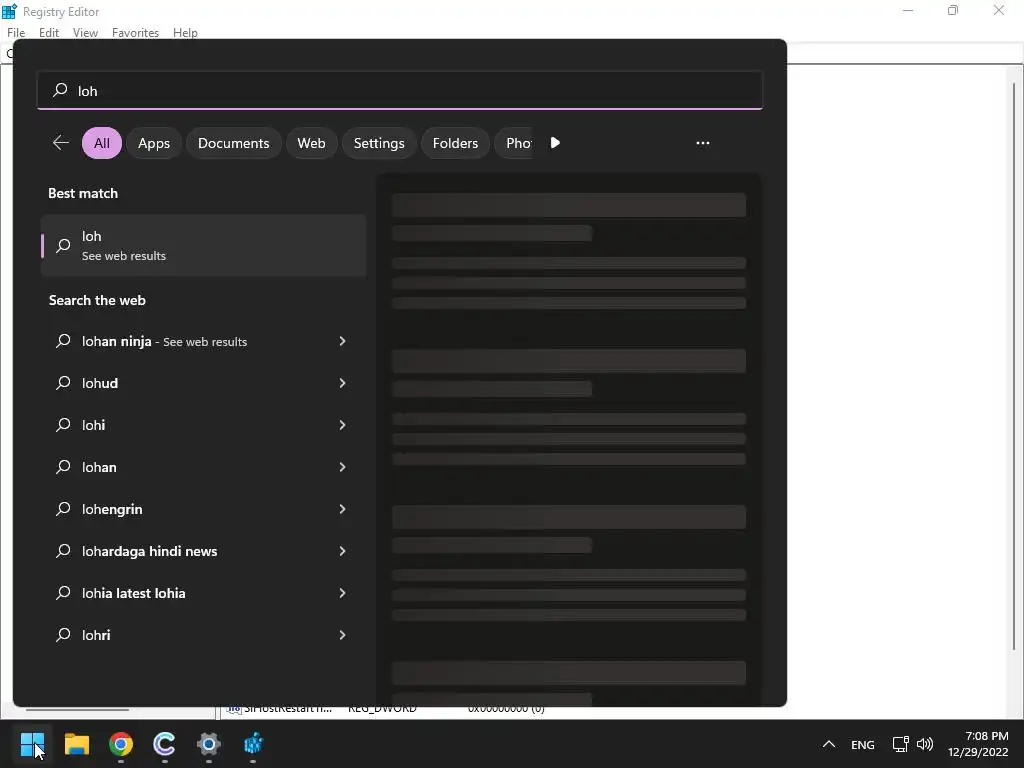Open lohia latest lohia suggestion
The height and width of the screenshot is (768, 1024).
(204, 592)
